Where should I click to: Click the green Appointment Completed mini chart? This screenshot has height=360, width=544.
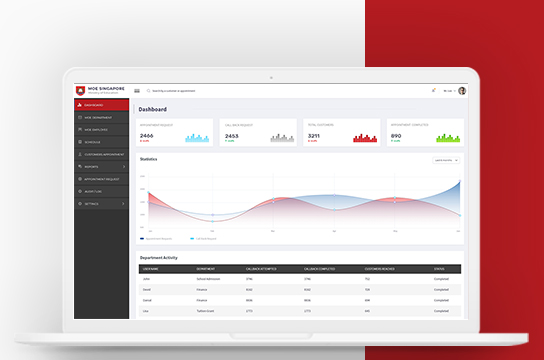pos(448,138)
